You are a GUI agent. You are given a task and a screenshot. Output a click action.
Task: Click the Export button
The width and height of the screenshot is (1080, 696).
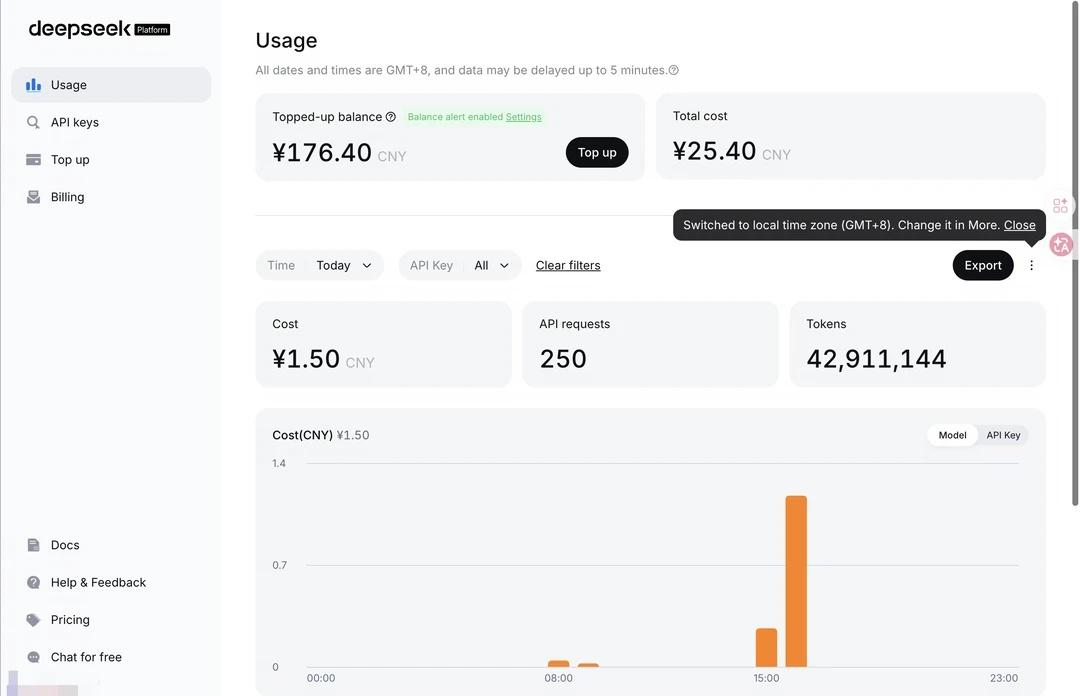click(x=983, y=265)
